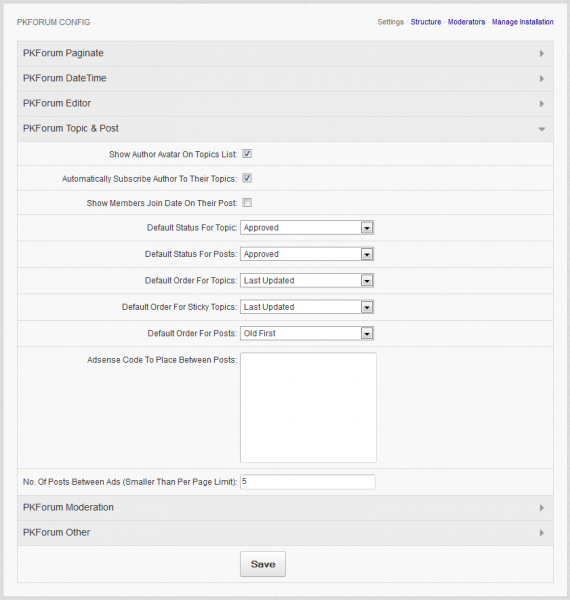
Task: Click the Save button
Action: point(263,564)
